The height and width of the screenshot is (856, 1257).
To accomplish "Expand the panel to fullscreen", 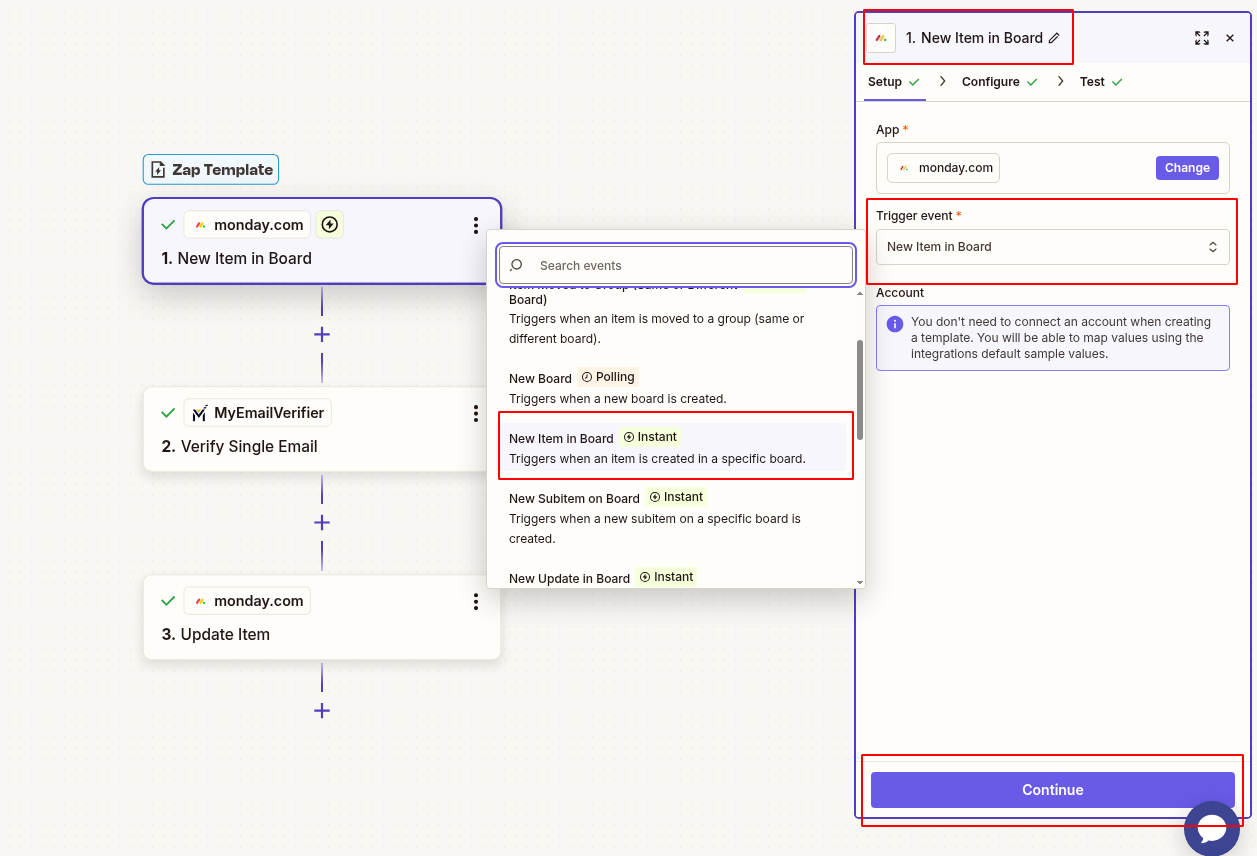I will [1202, 37].
